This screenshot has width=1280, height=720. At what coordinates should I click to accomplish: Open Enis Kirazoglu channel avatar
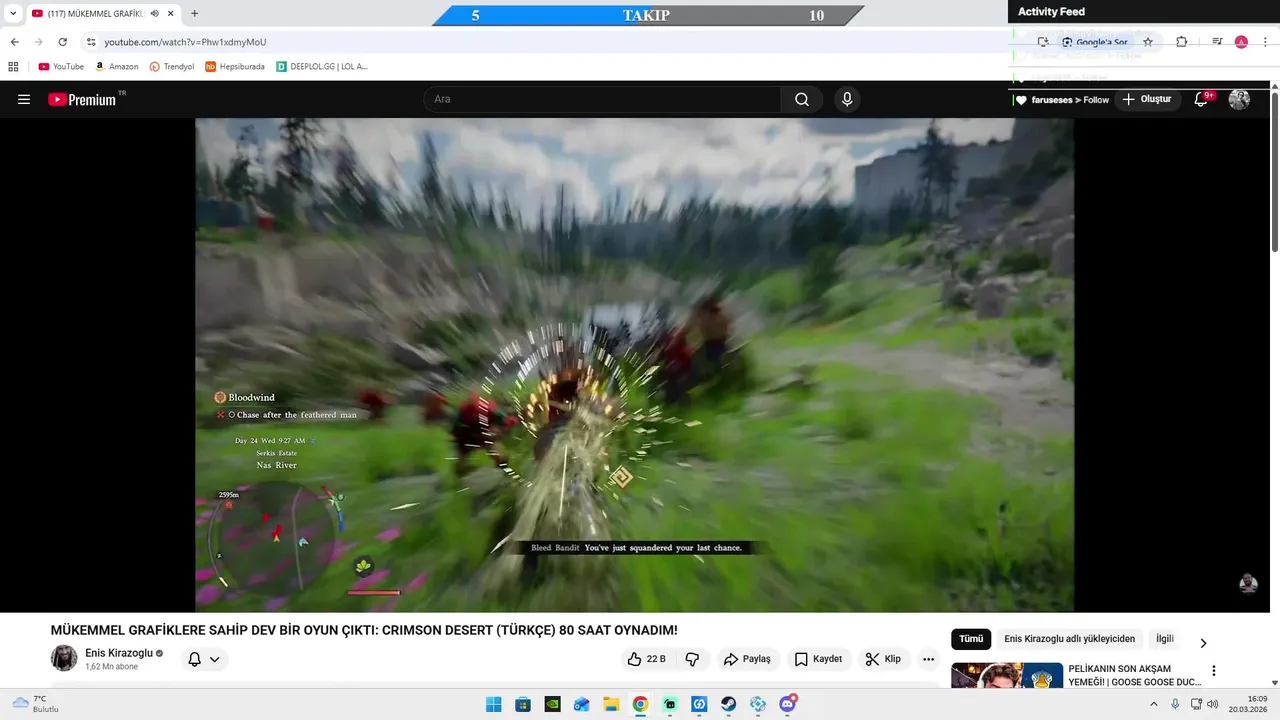pos(64,658)
